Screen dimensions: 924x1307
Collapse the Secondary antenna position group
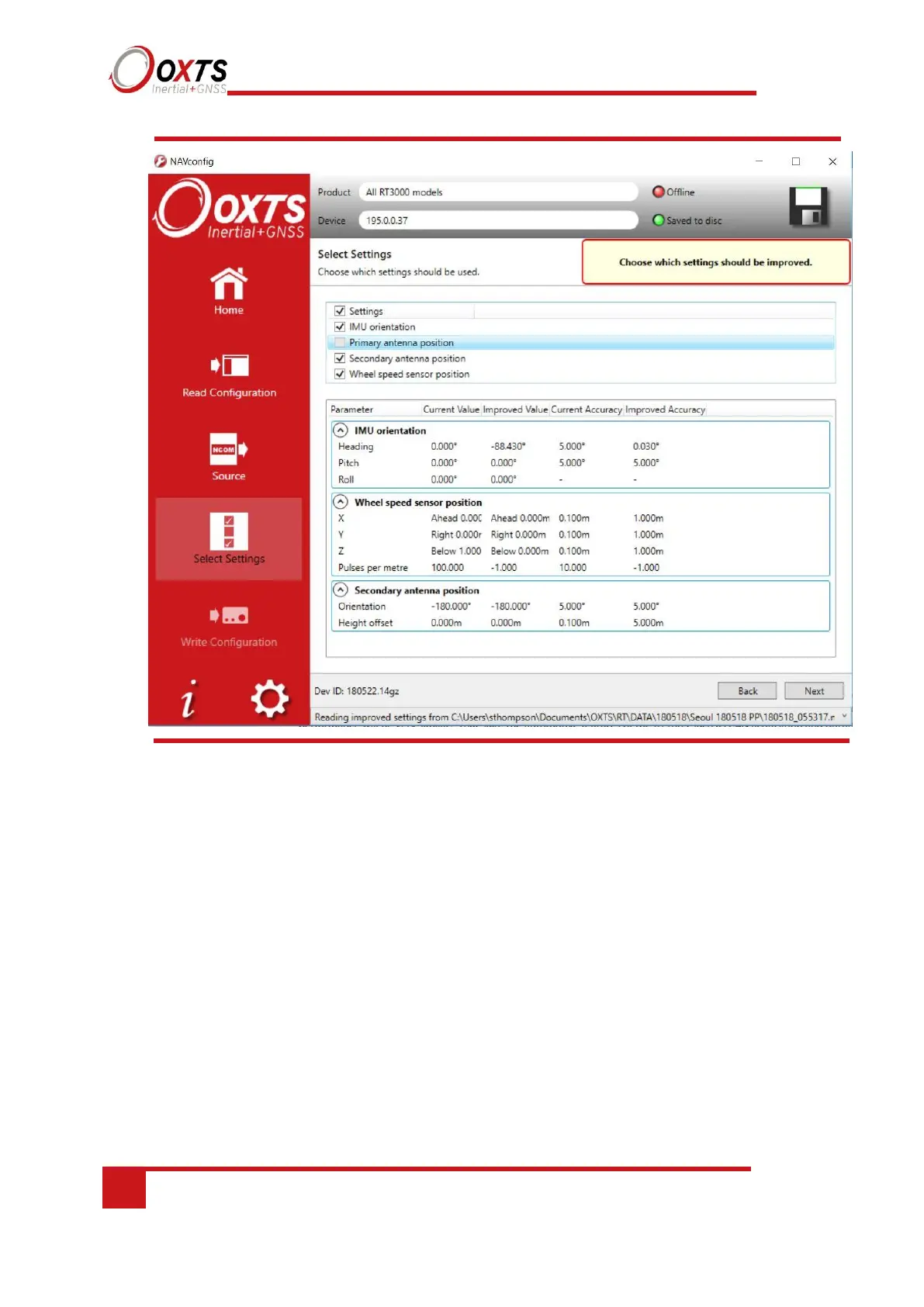pos(341,590)
